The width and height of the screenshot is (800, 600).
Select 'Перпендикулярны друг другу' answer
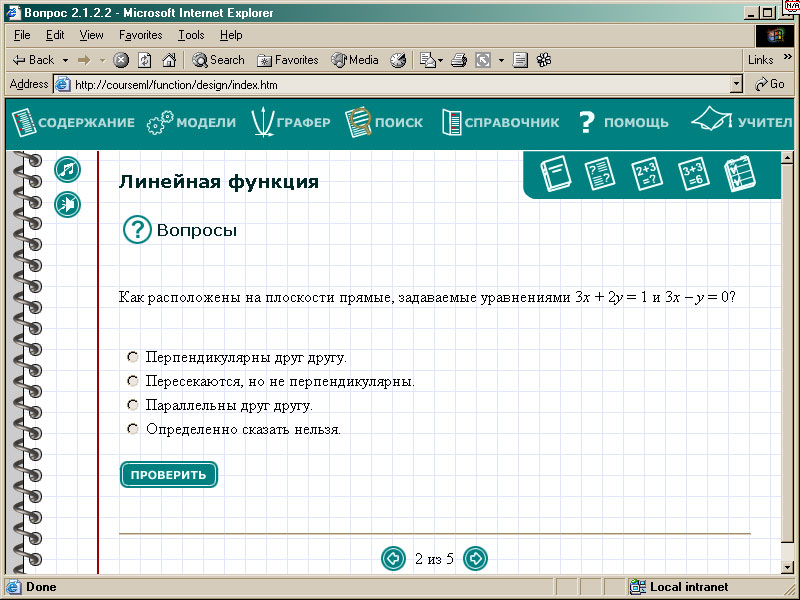[x=132, y=357]
